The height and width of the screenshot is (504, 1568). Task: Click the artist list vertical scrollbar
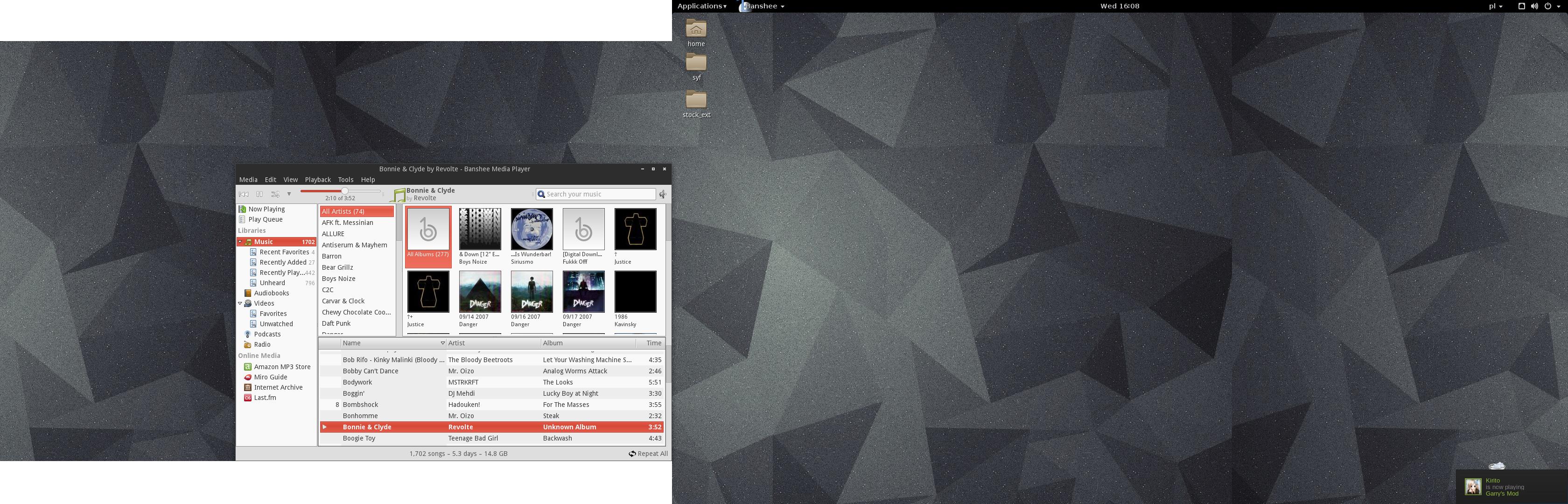click(399, 270)
